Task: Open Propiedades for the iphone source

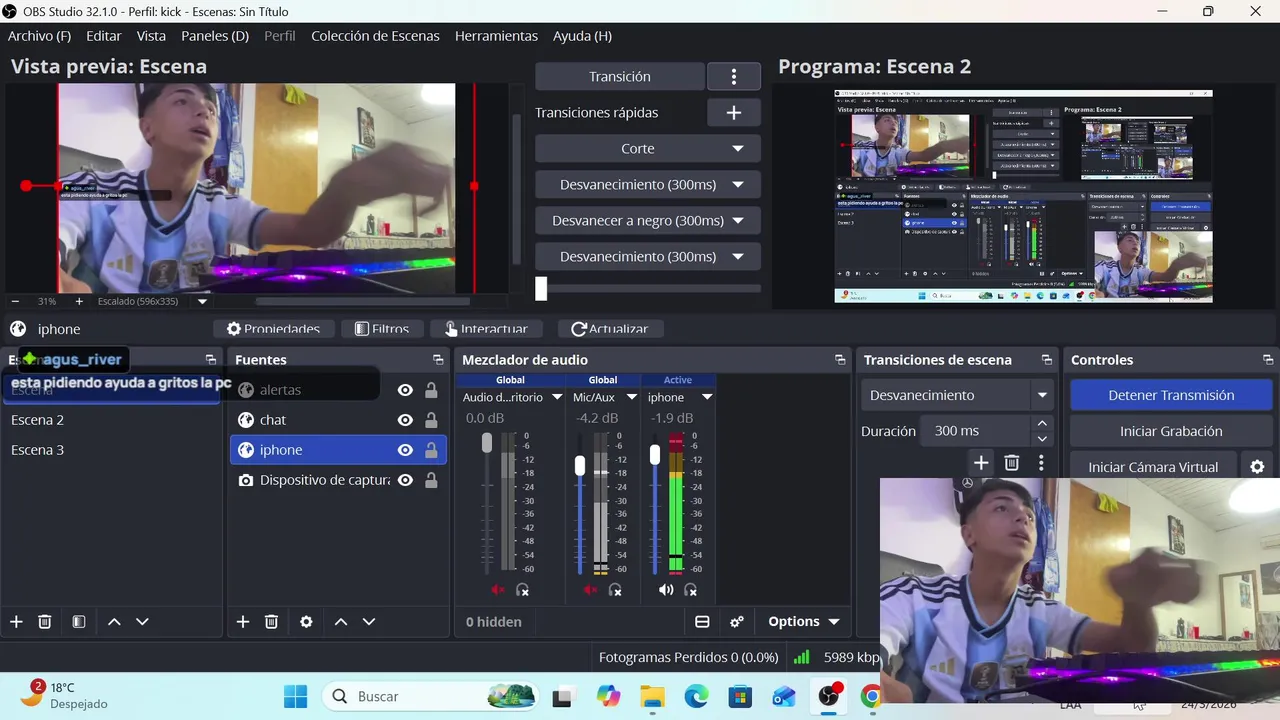Action: coord(273,329)
